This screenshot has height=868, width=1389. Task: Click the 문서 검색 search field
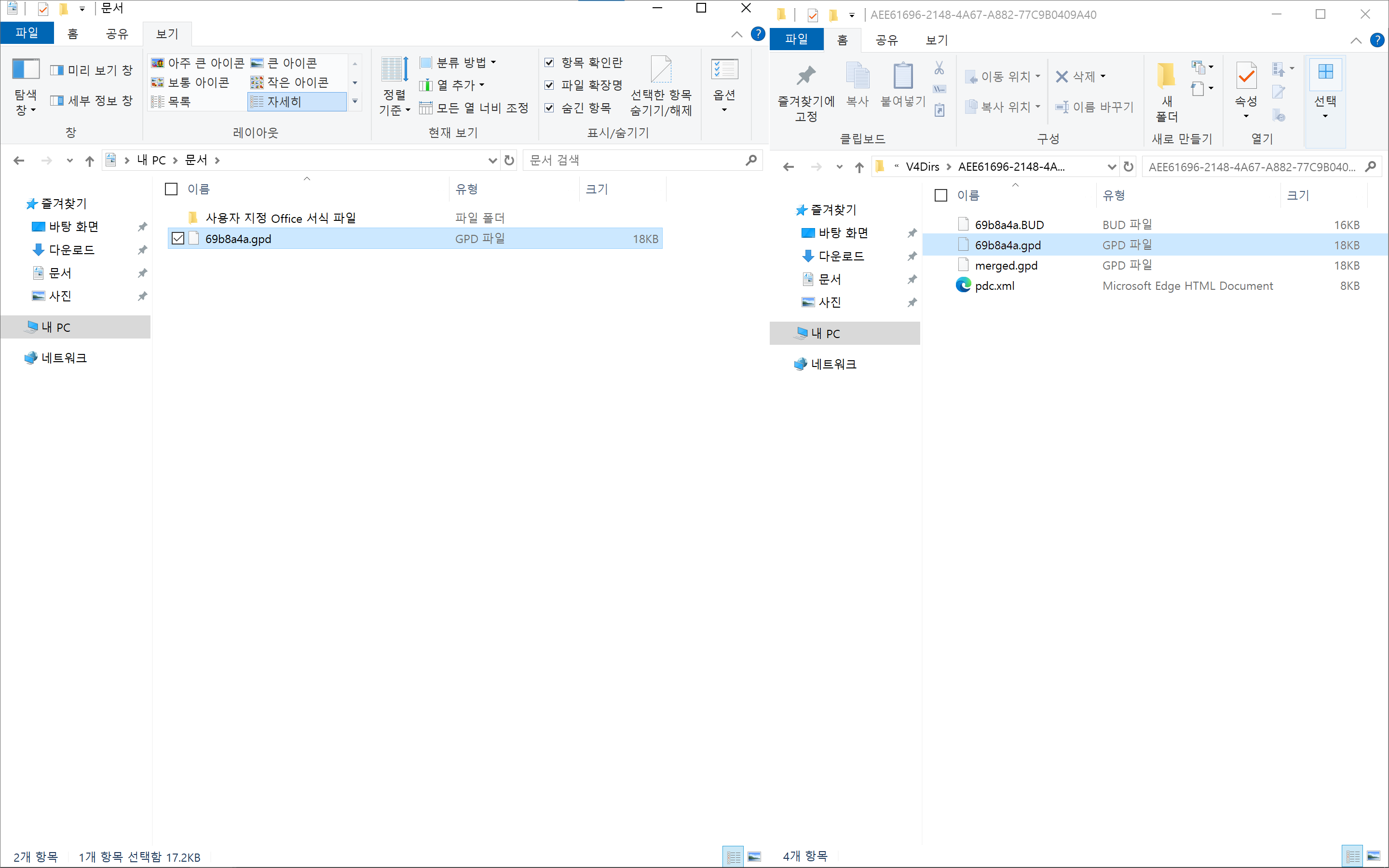point(631,160)
